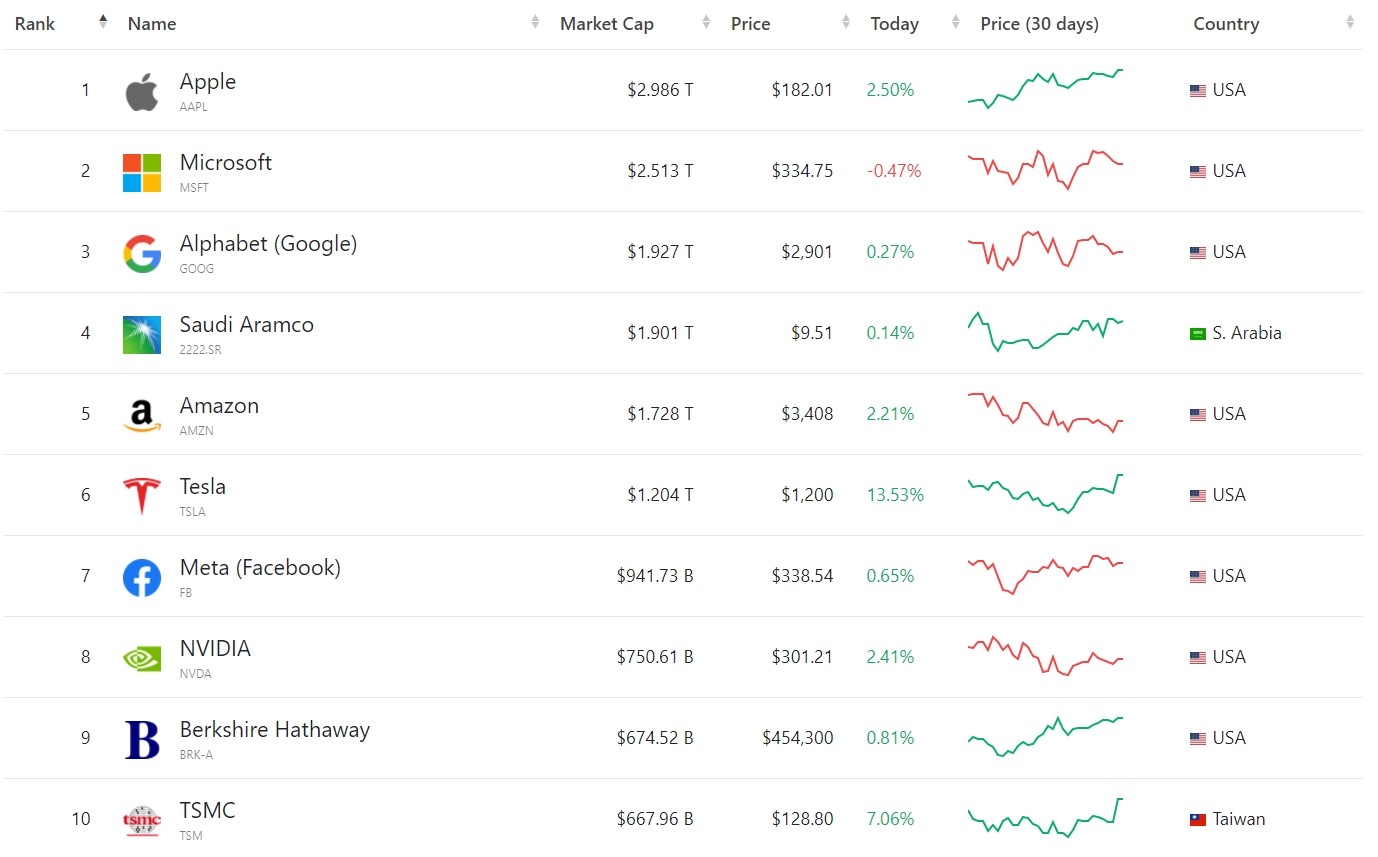Open the Apple company link
The height and width of the screenshot is (857, 1378).
pos(208,82)
